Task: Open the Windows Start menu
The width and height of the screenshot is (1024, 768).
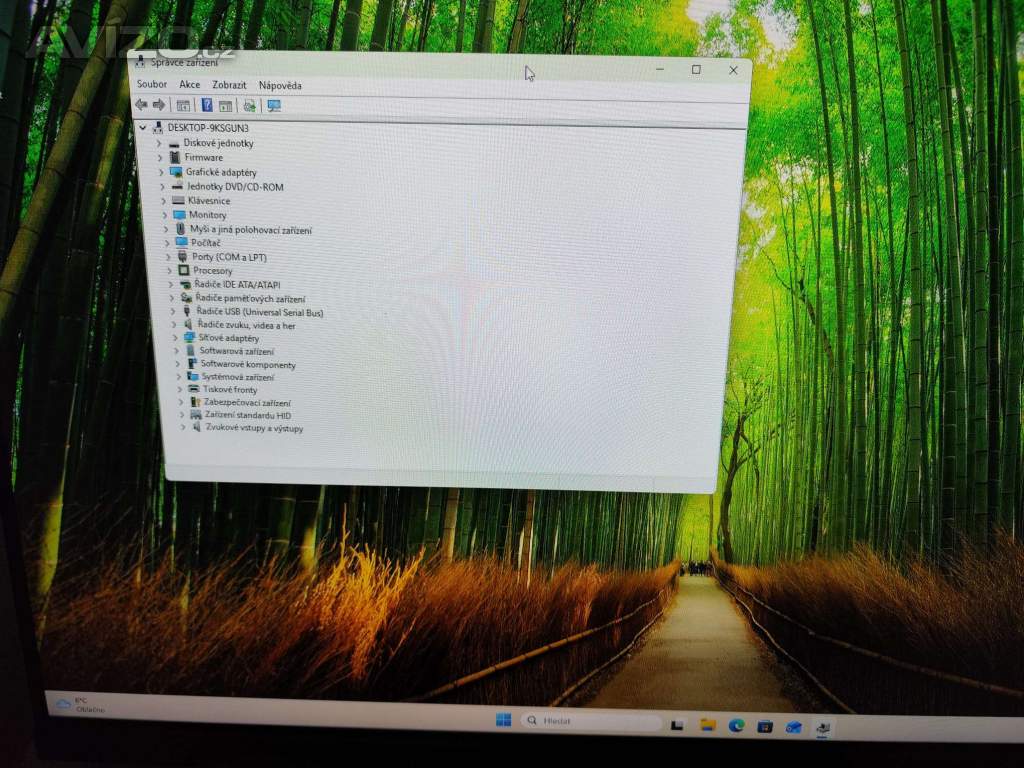Action: tap(503, 720)
